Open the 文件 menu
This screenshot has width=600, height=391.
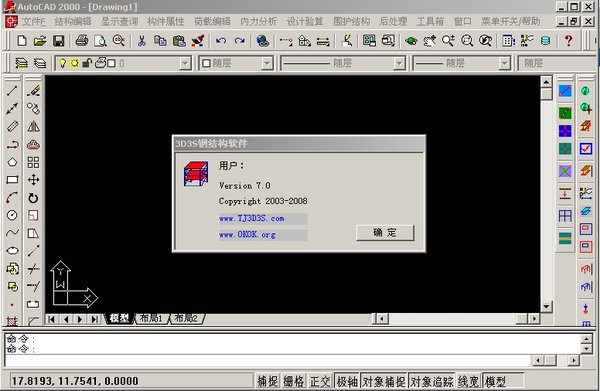[34, 21]
